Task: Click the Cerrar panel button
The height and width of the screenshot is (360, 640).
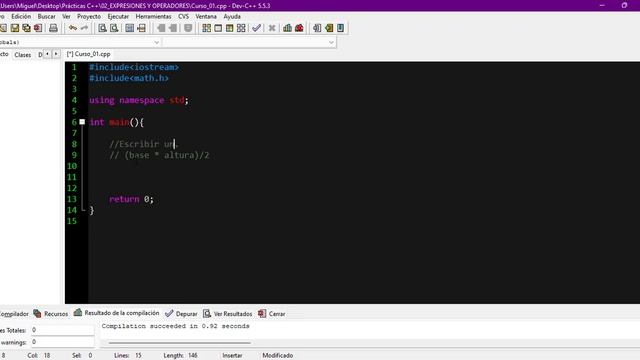Action: point(271,313)
